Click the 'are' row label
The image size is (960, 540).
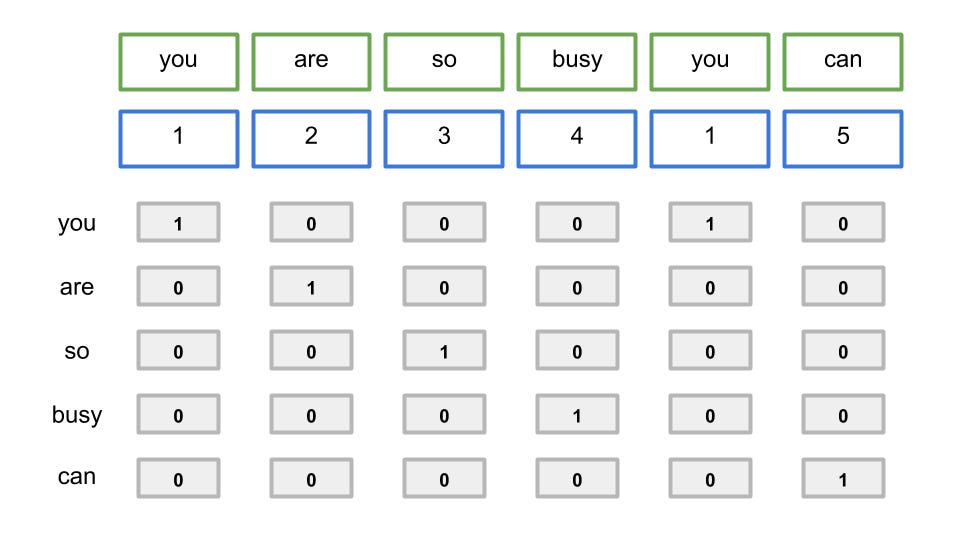(x=77, y=287)
